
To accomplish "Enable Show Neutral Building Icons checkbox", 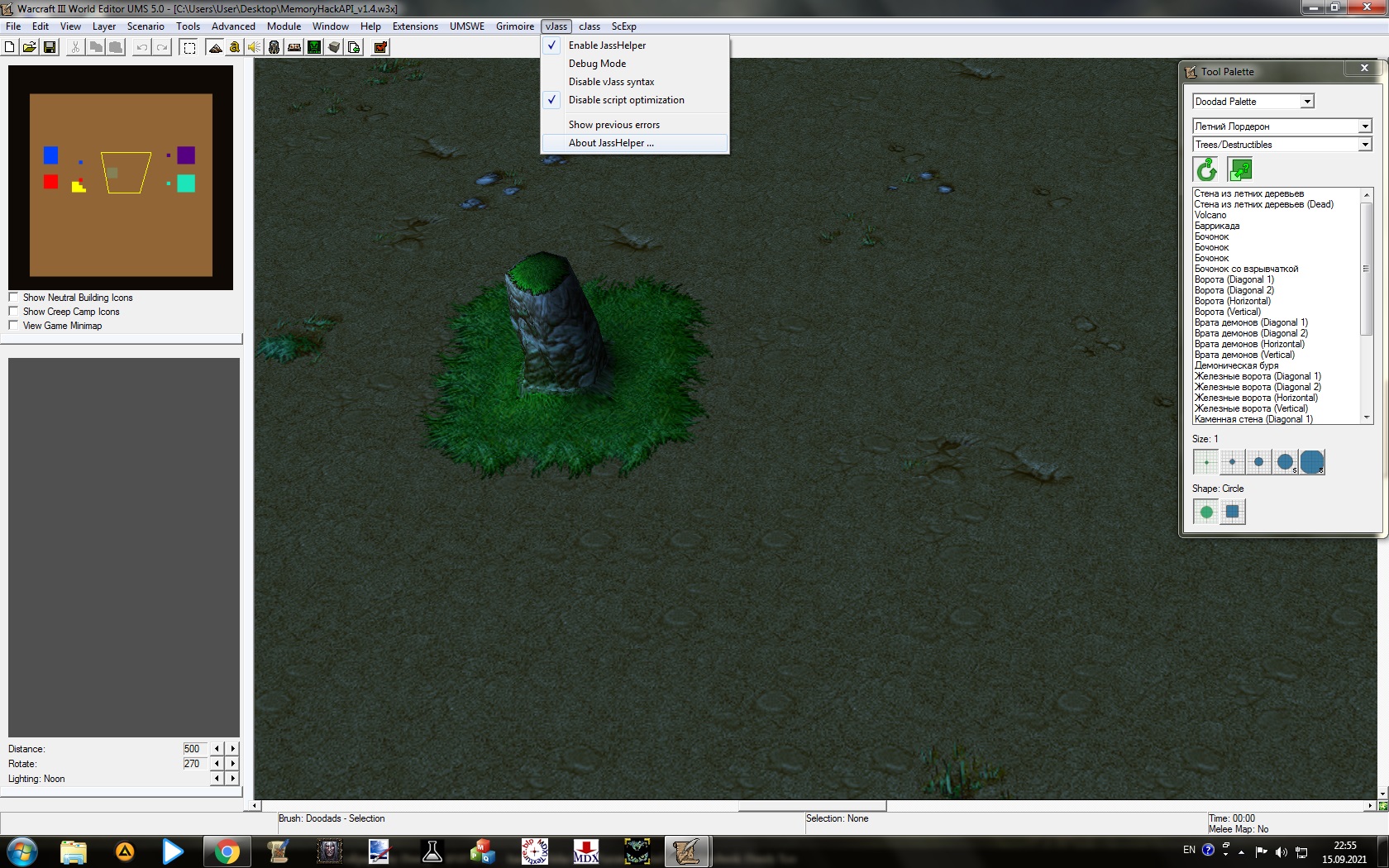I will (13, 298).
